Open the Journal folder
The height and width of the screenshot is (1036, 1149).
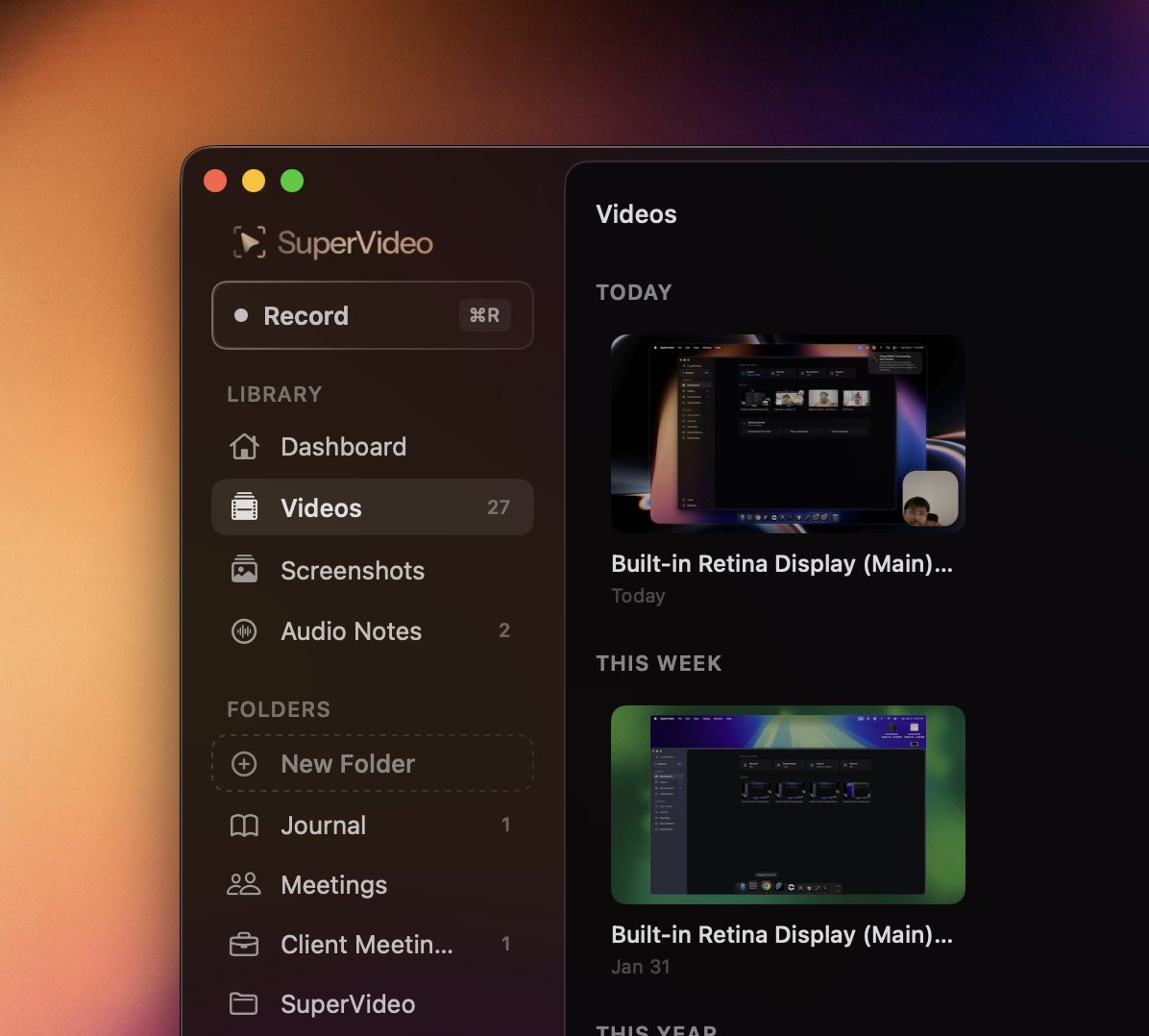coord(372,826)
